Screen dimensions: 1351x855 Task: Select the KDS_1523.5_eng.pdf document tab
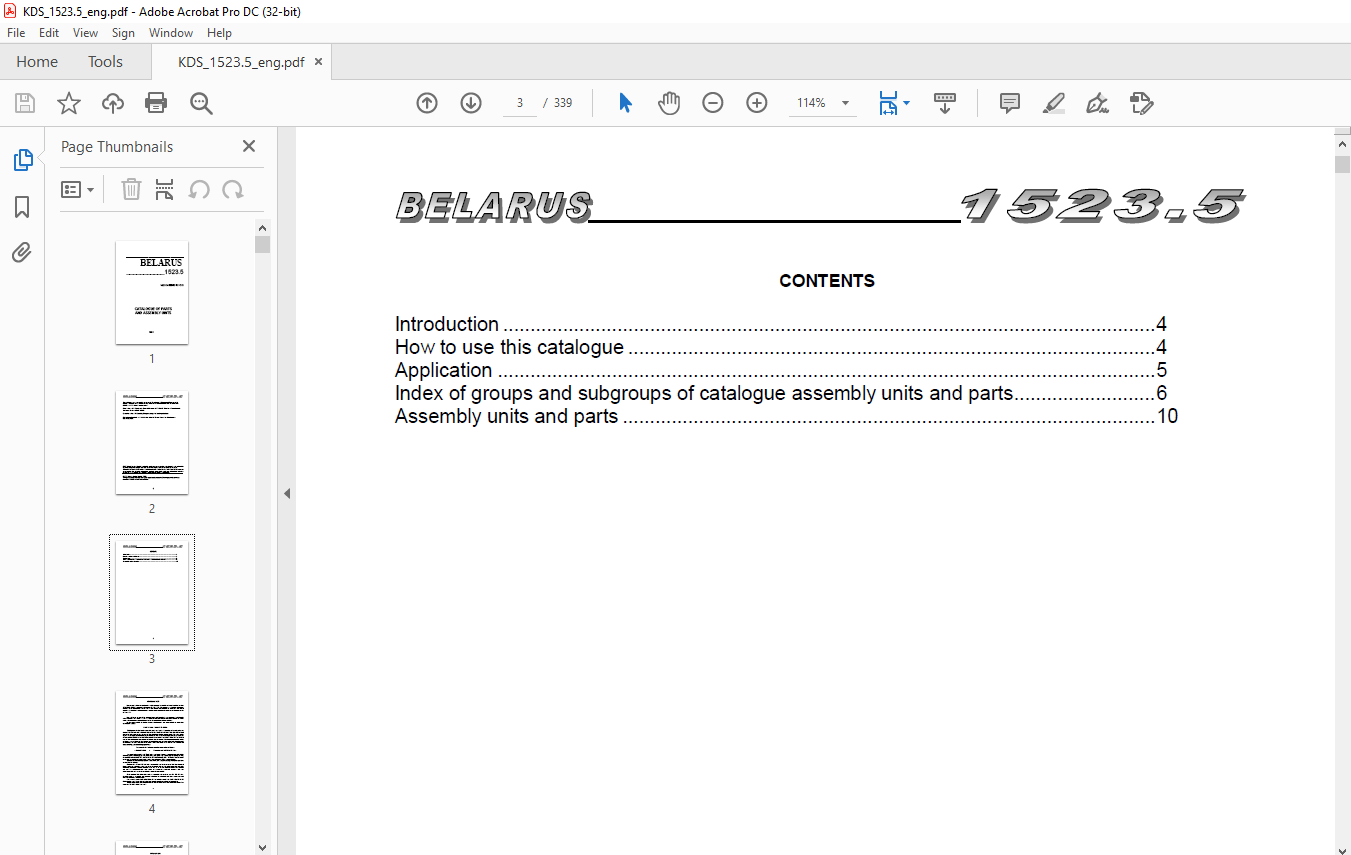241,62
